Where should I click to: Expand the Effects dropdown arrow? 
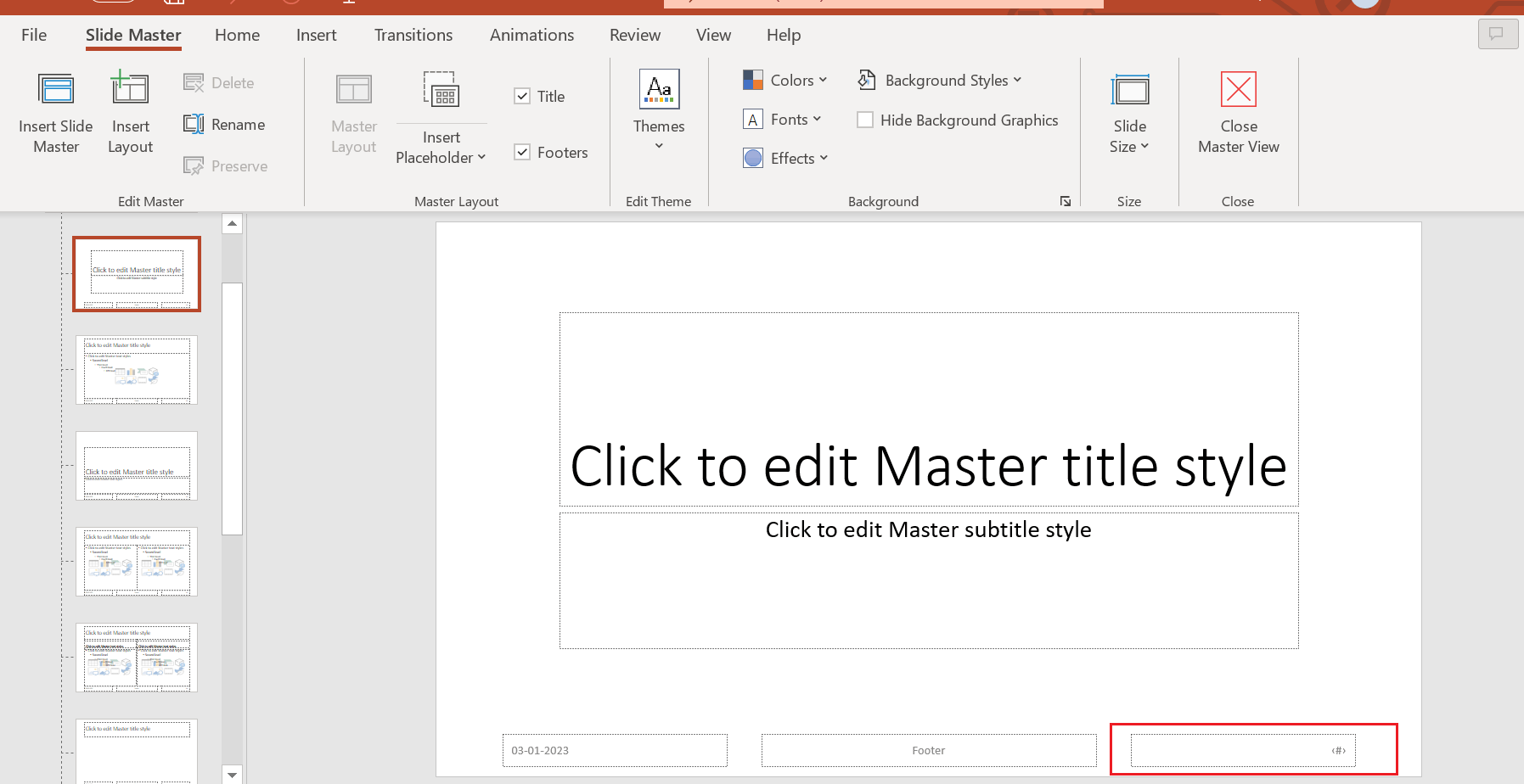coord(824,159)
